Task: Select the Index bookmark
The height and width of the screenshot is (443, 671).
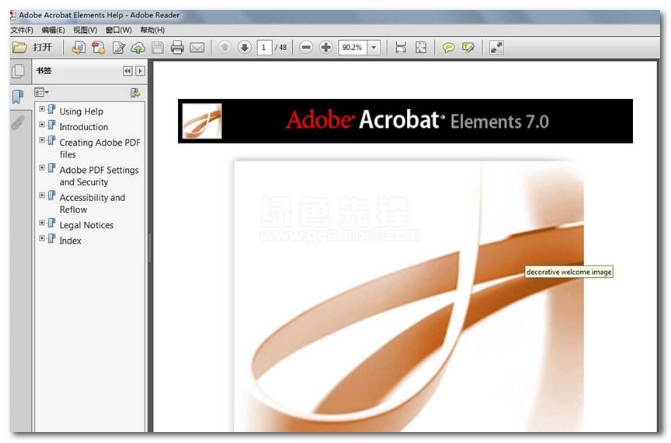Action: [70, 241]
